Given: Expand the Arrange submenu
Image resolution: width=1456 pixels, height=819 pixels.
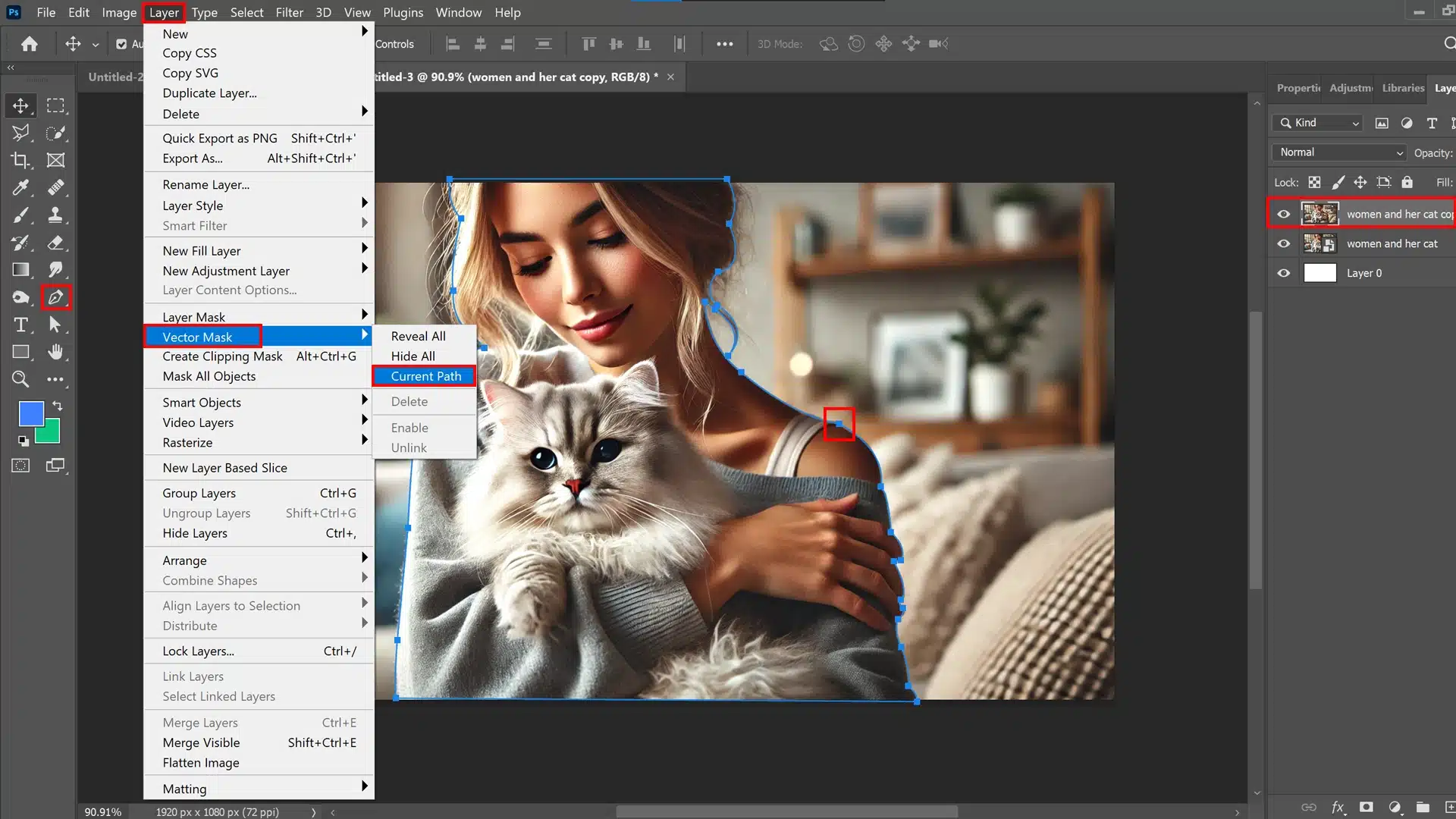Looking at the screenshot, I should (x=259, y=560).
